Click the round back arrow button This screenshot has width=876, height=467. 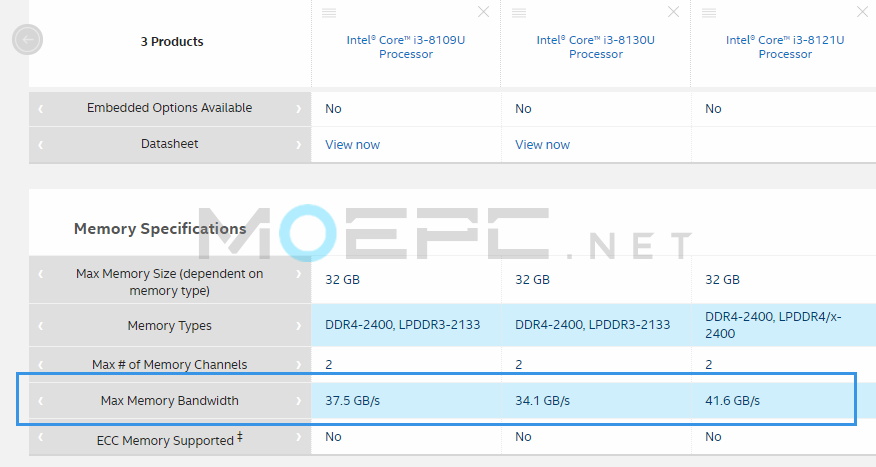pos(27,40)
